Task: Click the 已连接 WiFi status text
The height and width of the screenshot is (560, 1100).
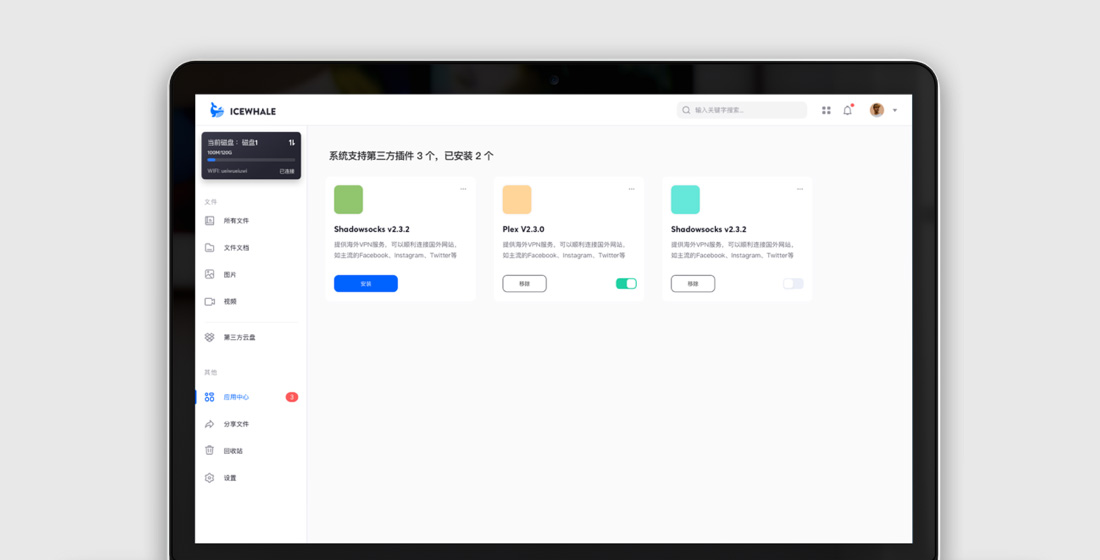Action: coord(287,171)
